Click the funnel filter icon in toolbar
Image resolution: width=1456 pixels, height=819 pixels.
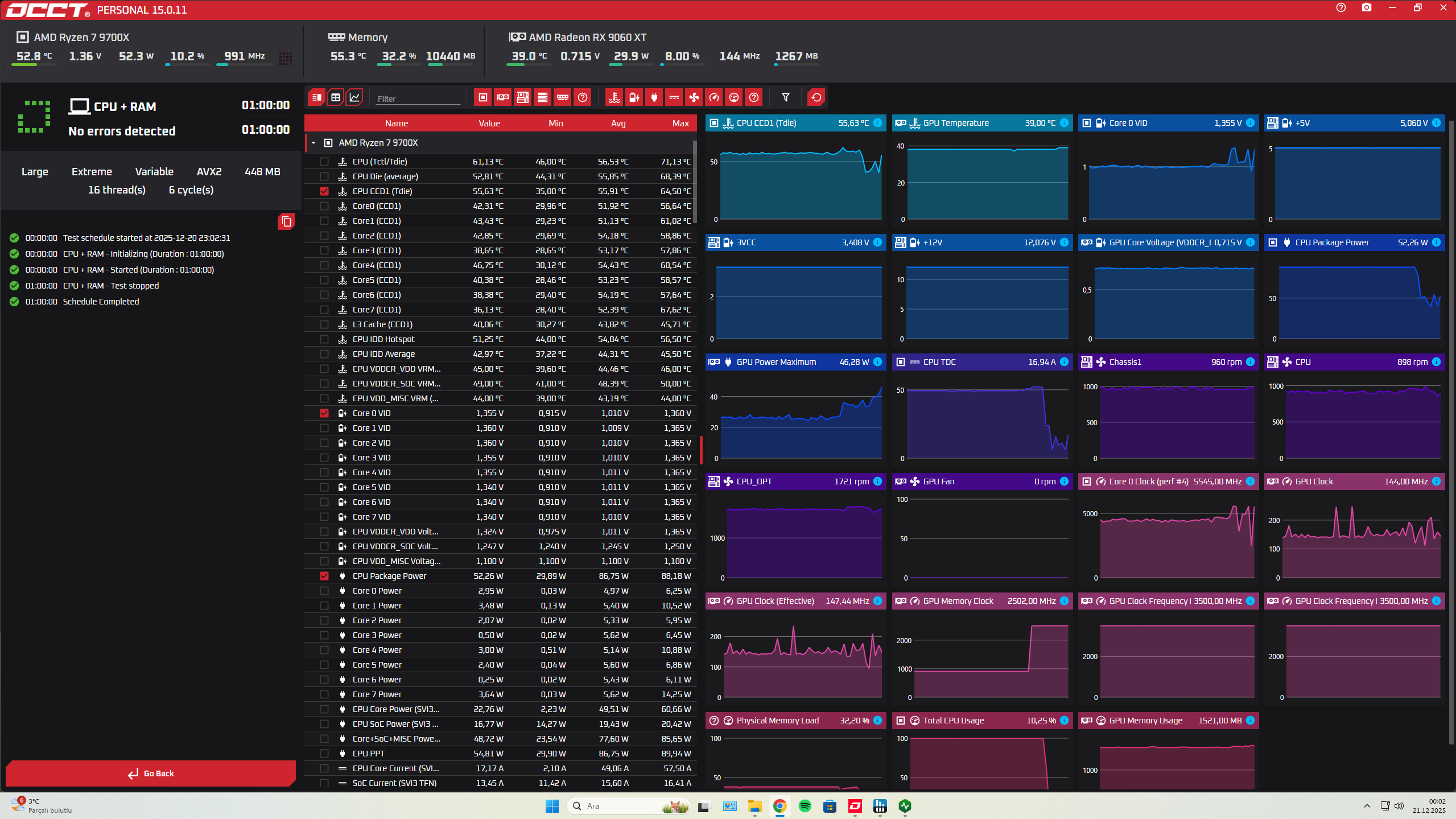(x=785, y=97)
